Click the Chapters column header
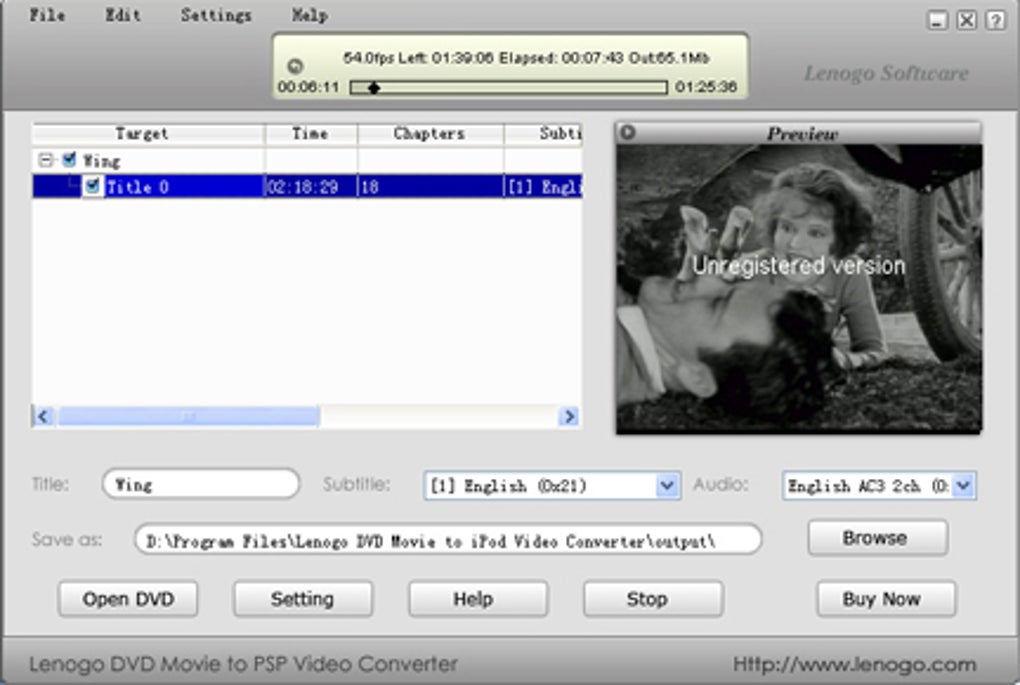The height and width of the screenshot is (685, 1020). (430, 134)
